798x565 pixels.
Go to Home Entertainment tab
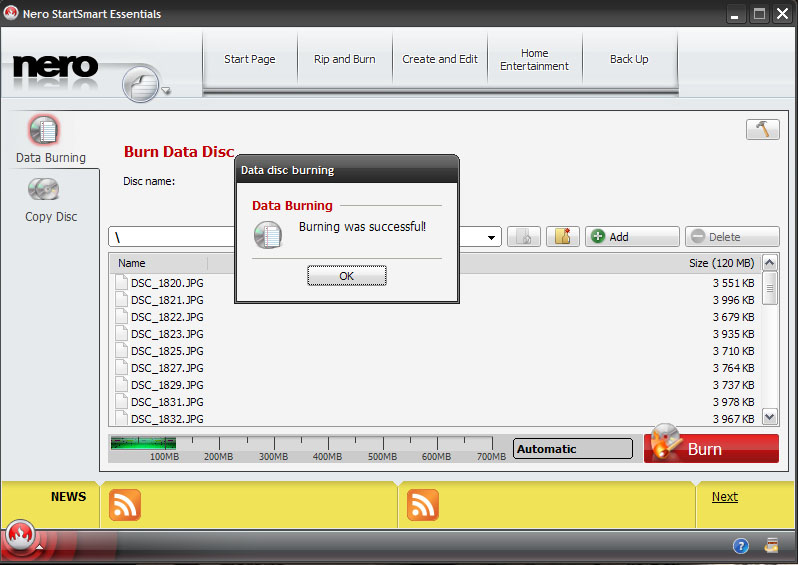click(534, 60)
